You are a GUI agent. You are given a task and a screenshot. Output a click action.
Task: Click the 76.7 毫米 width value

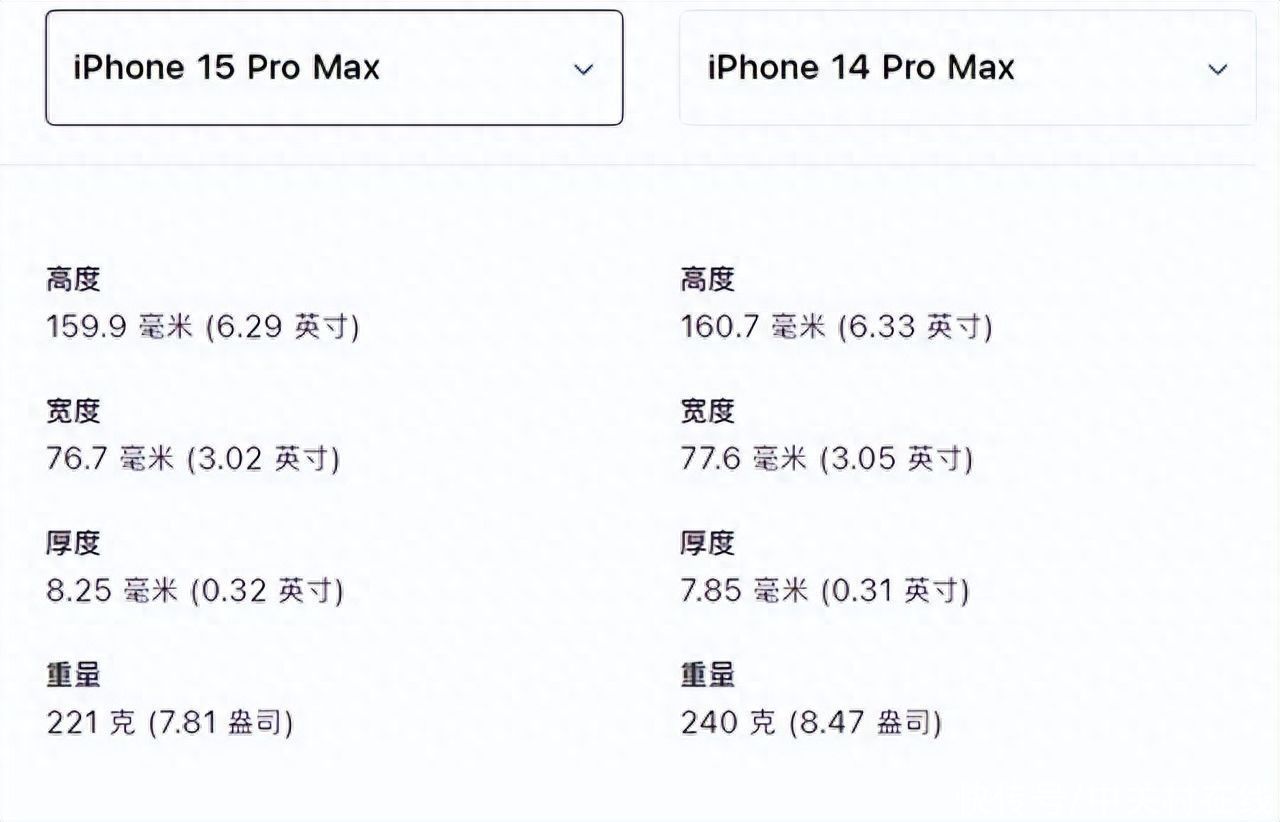point(193,459)
